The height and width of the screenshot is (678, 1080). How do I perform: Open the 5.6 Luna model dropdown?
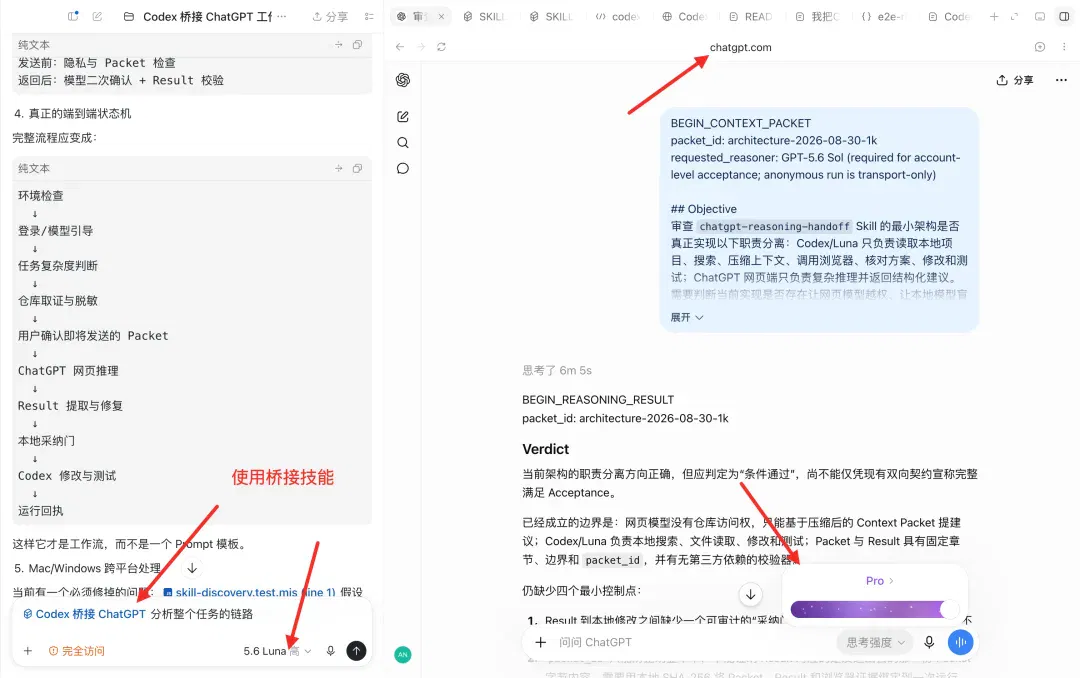point(277,651)
